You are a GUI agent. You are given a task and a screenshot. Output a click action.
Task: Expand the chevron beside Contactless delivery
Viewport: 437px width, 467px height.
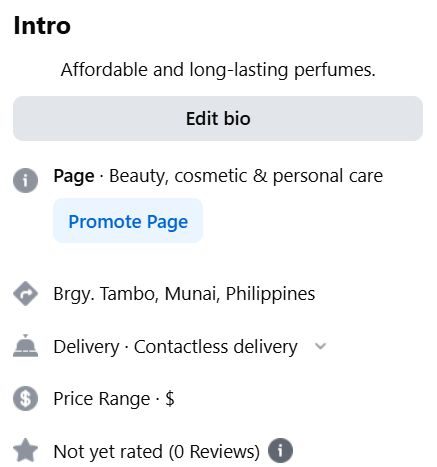pos(320,346)
